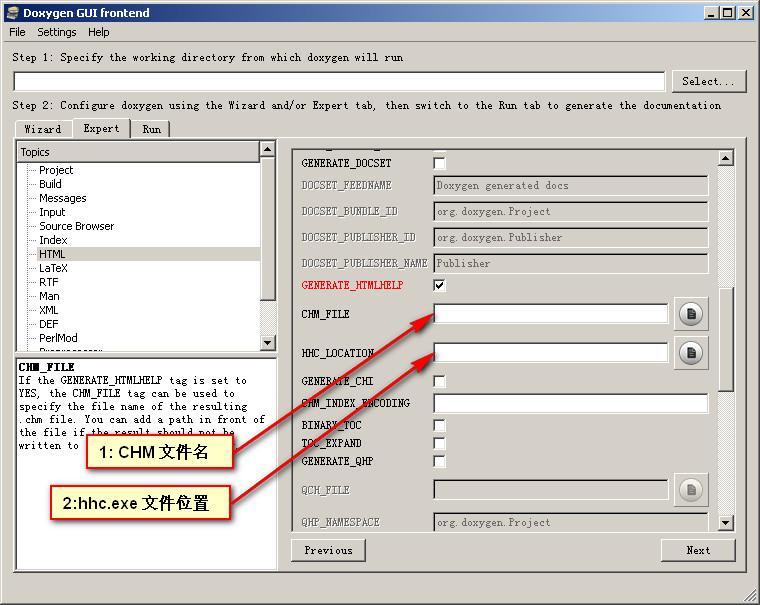
Task: Open the Help menu
Action: tap(98, 32)
